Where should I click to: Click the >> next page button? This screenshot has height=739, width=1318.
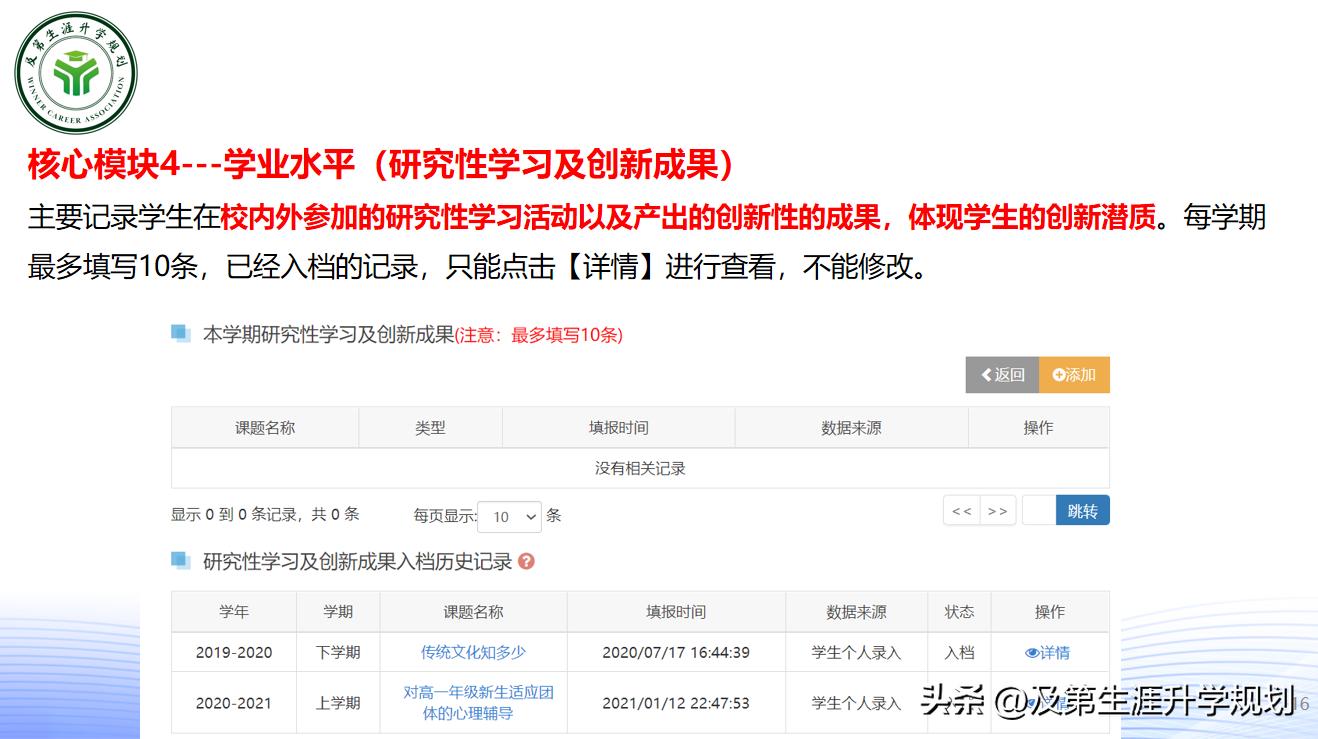click(997, 511)
